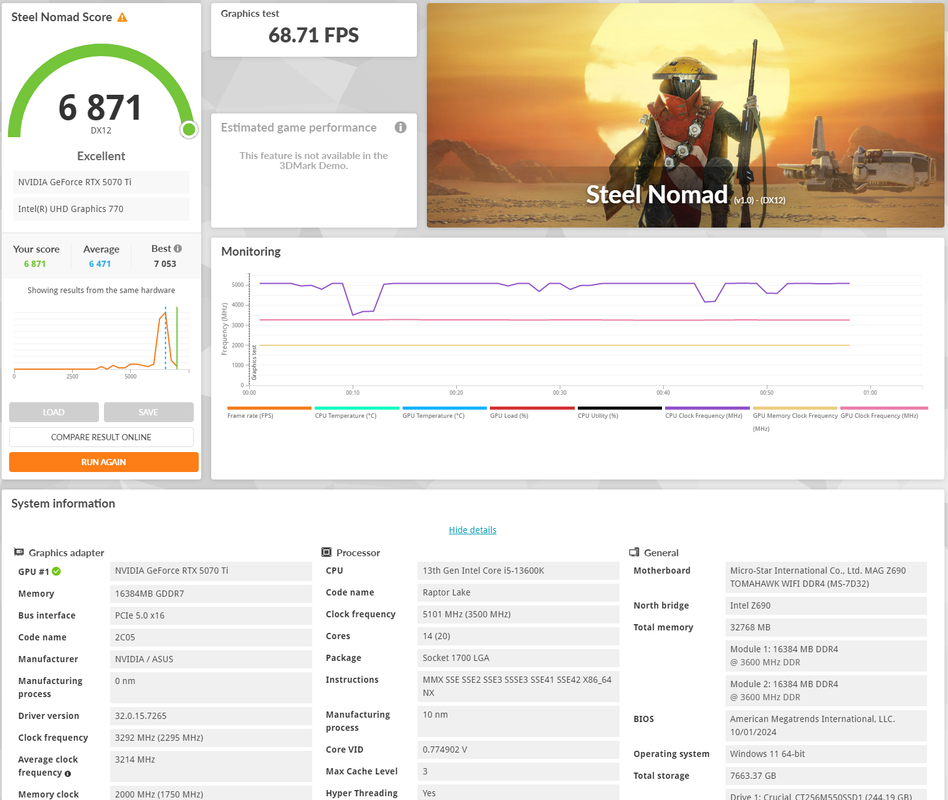Viewport: 948px width, 800px height.
Task: Open COMPARE RESULT ONLINE
Action: click(x=101, y=437)
